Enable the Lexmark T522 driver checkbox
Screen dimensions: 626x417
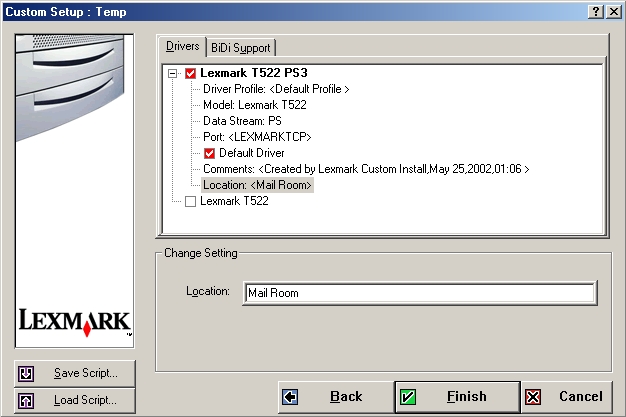click(190, 201)
